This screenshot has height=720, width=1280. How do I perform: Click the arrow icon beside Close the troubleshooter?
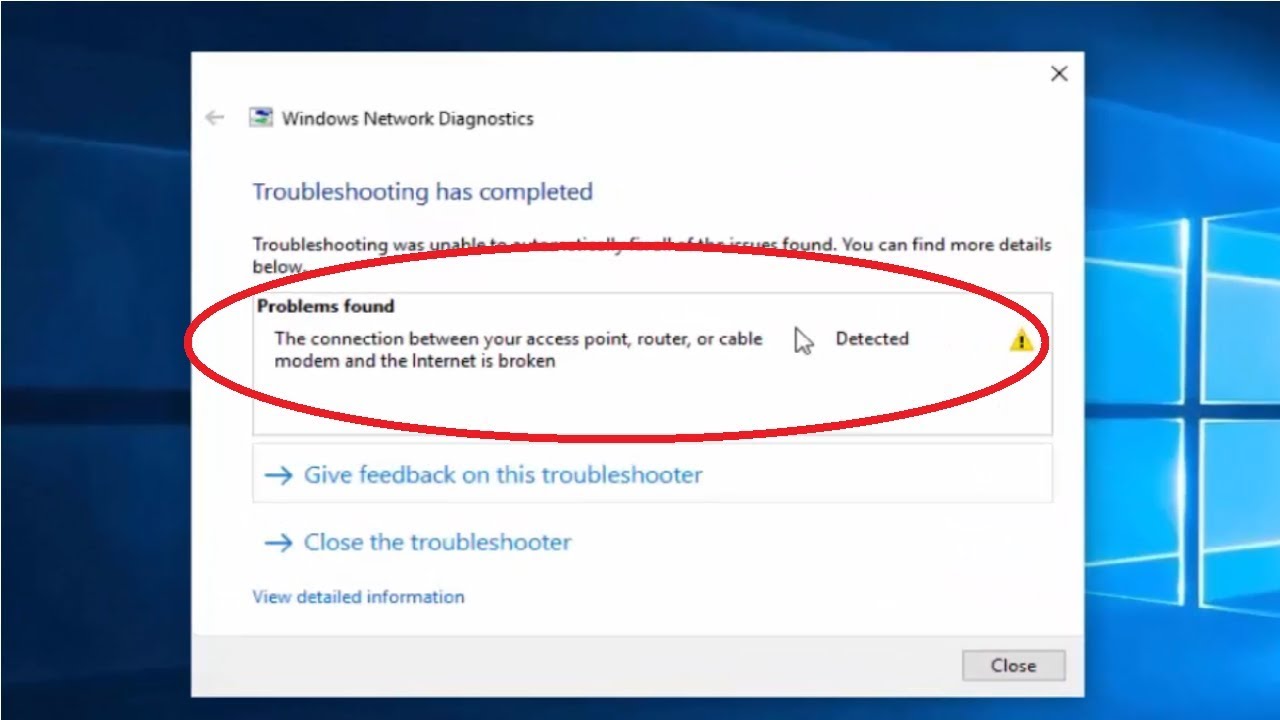click(x=278, y=543)
